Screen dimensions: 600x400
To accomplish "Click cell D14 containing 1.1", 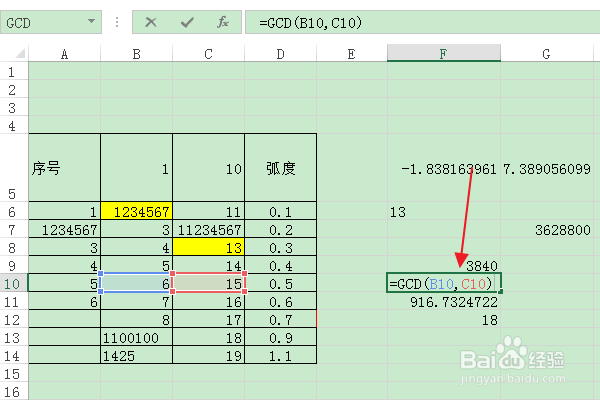I will click(280, 355).
